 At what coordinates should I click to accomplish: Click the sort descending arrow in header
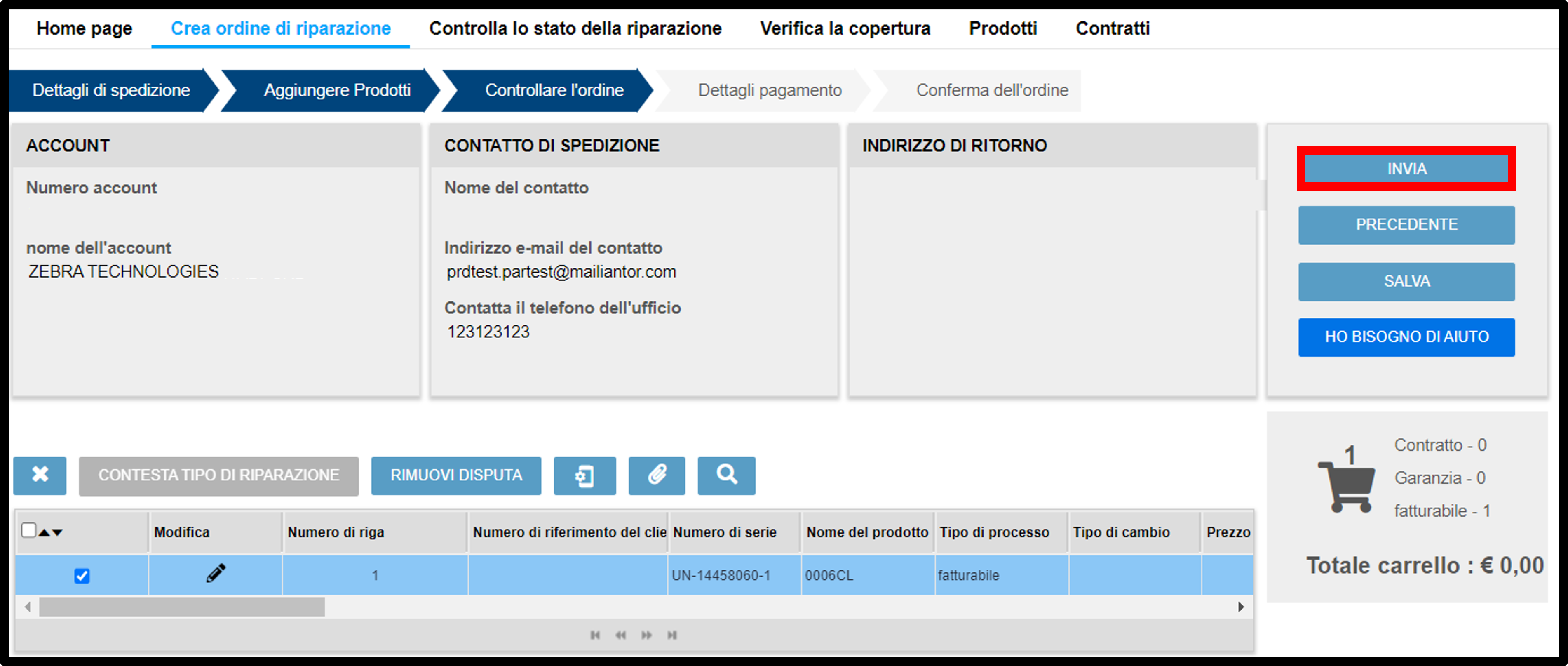click(57, 532)
